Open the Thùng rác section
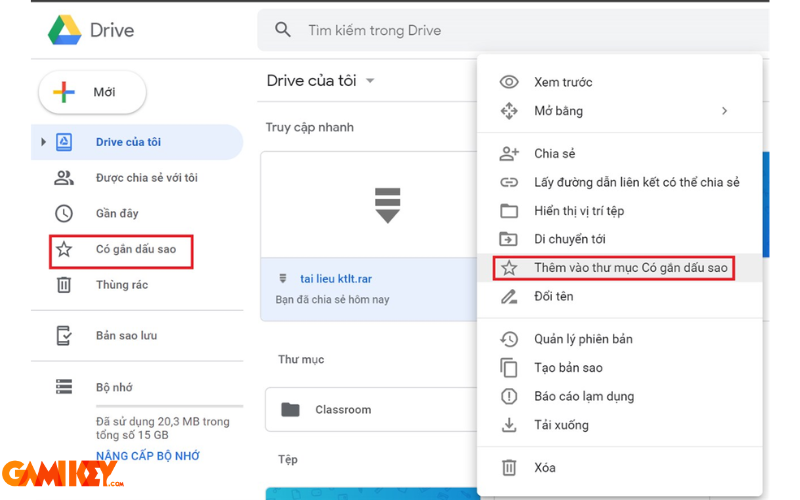This screenshot has height=500, width=800. (122, 285)
